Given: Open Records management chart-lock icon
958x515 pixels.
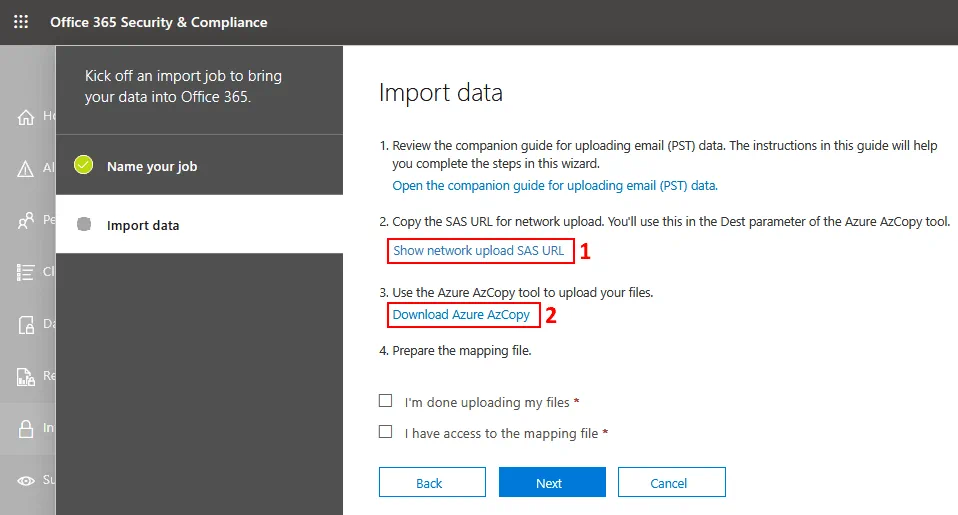Looking at the screenshot, I should (27, 376).
